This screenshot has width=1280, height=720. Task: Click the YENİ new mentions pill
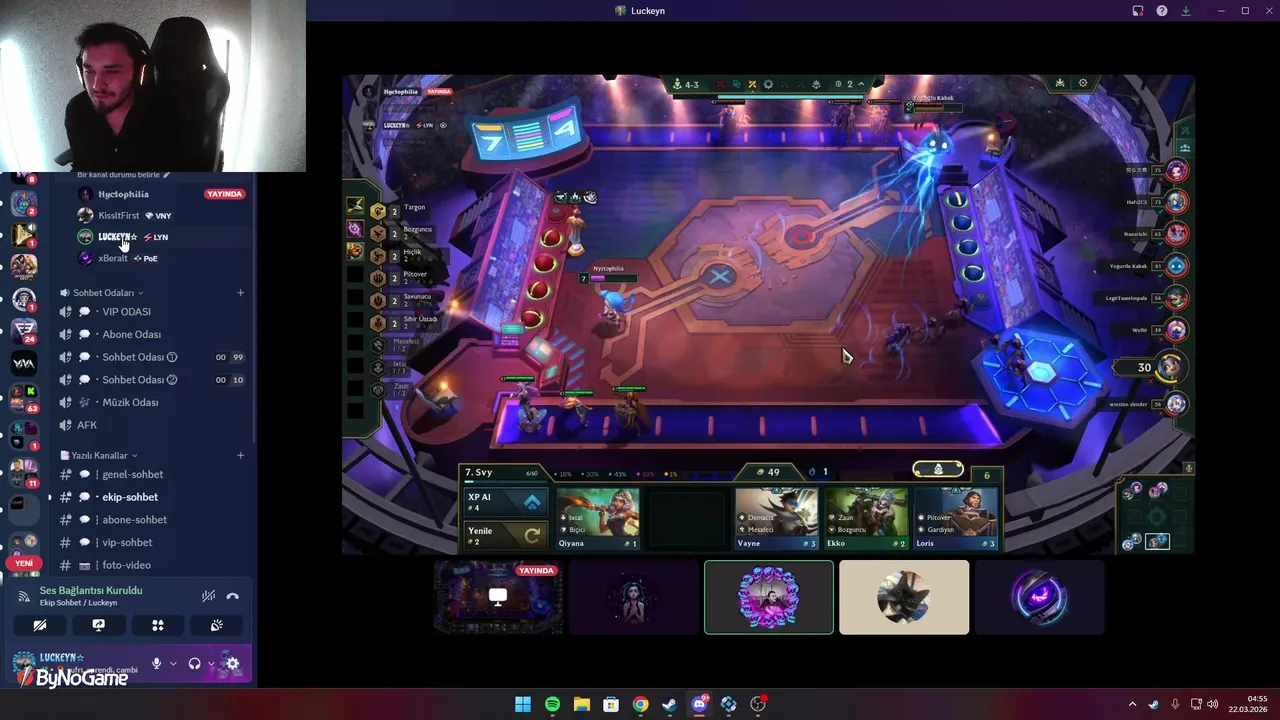(24, 563)
